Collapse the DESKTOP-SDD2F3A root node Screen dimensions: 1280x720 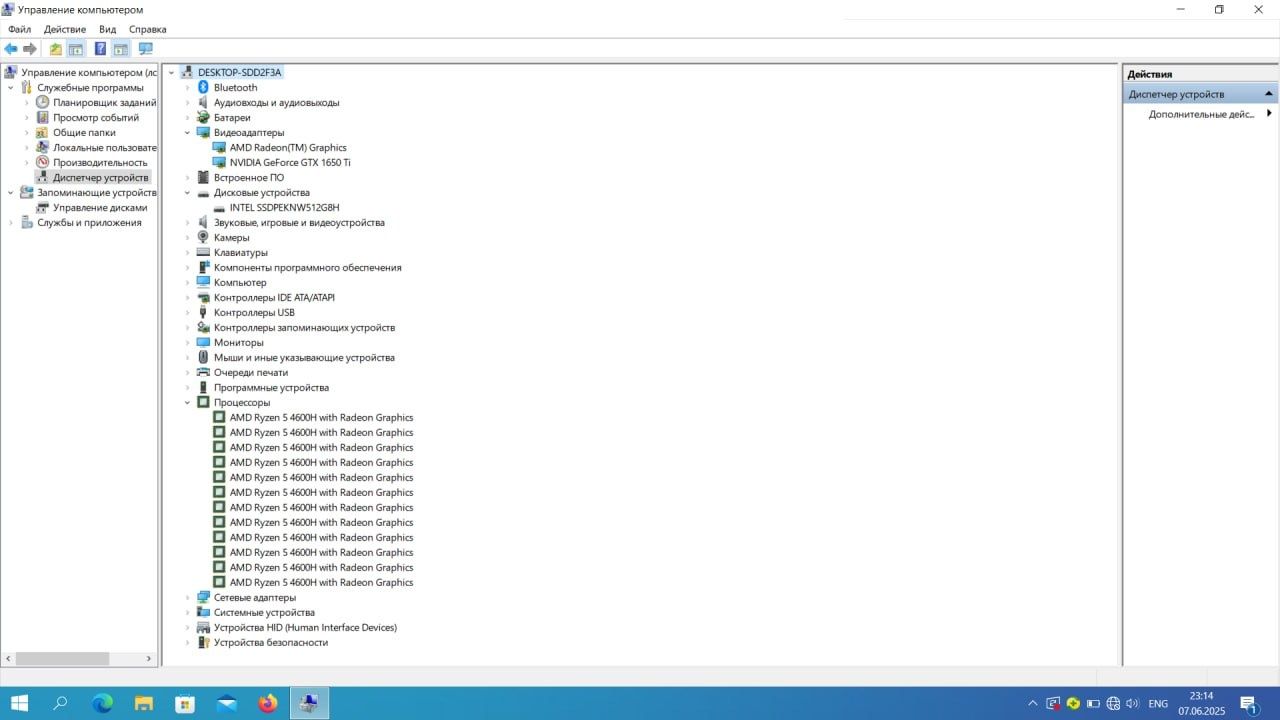point(171,73)
